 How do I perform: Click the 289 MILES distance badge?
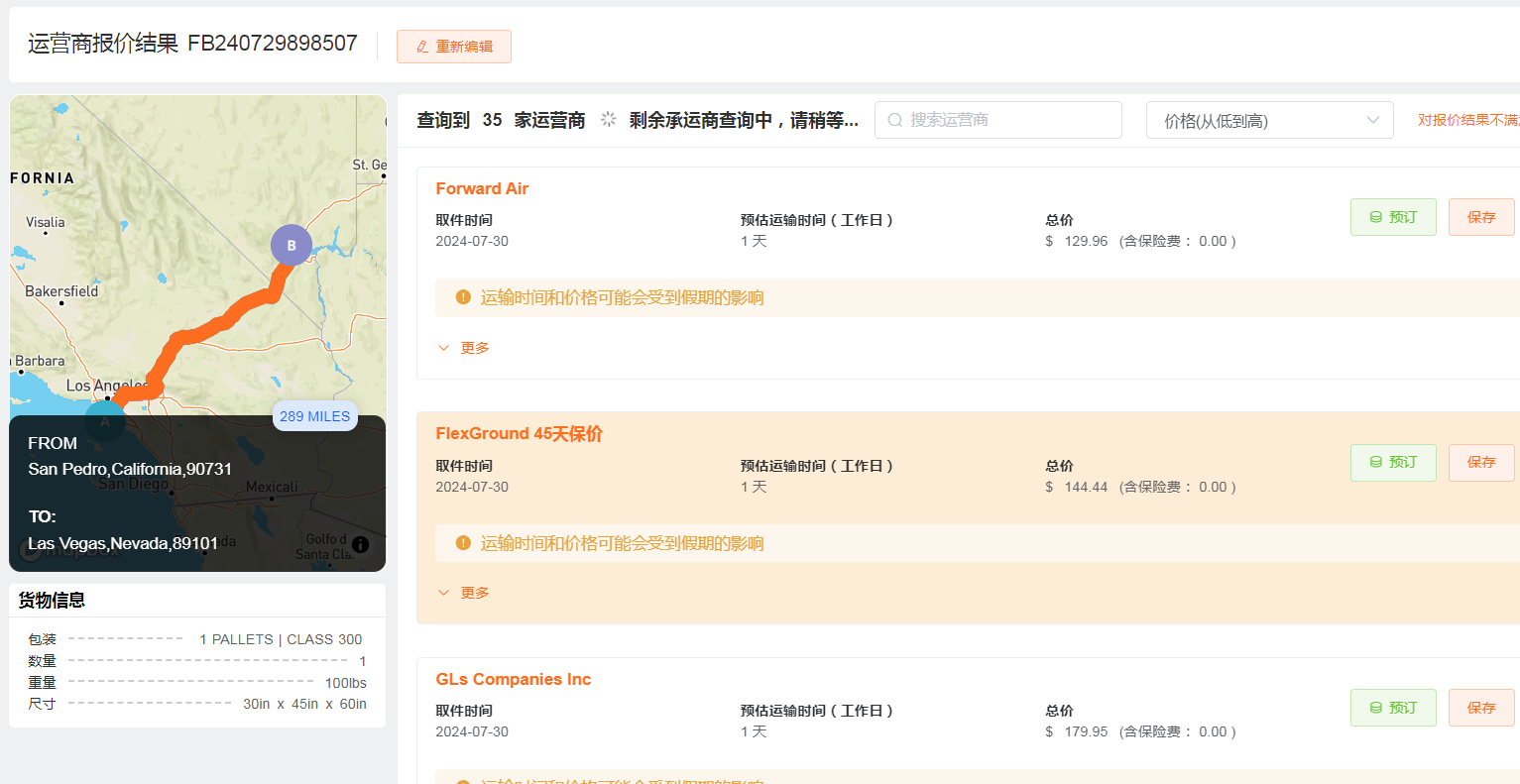pyautogui.click(x=314, y=416)
